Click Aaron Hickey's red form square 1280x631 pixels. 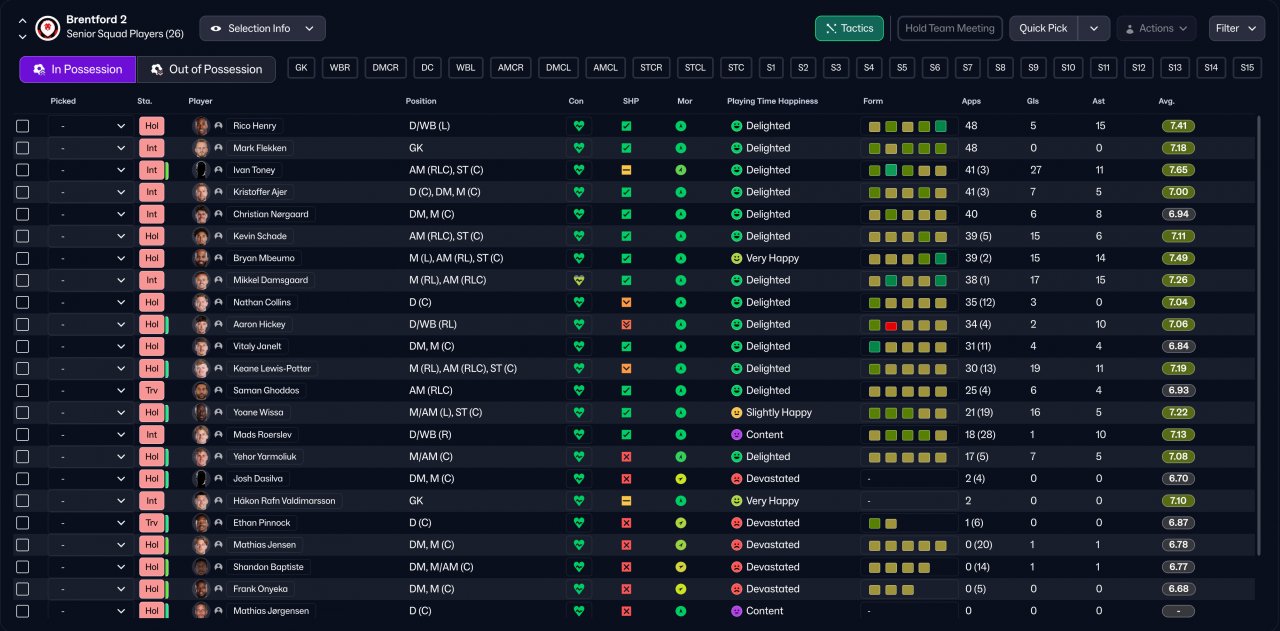tap(890, 325)
